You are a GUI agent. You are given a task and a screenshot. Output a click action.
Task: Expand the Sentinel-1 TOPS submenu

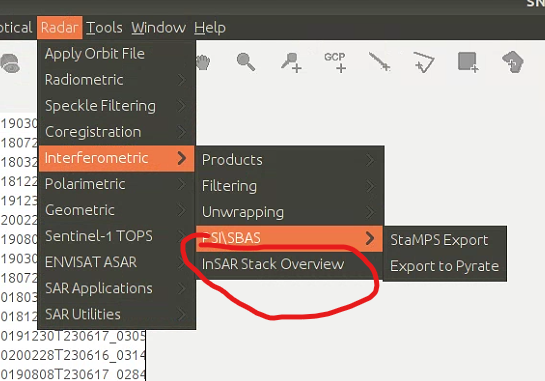coord(116,236)
